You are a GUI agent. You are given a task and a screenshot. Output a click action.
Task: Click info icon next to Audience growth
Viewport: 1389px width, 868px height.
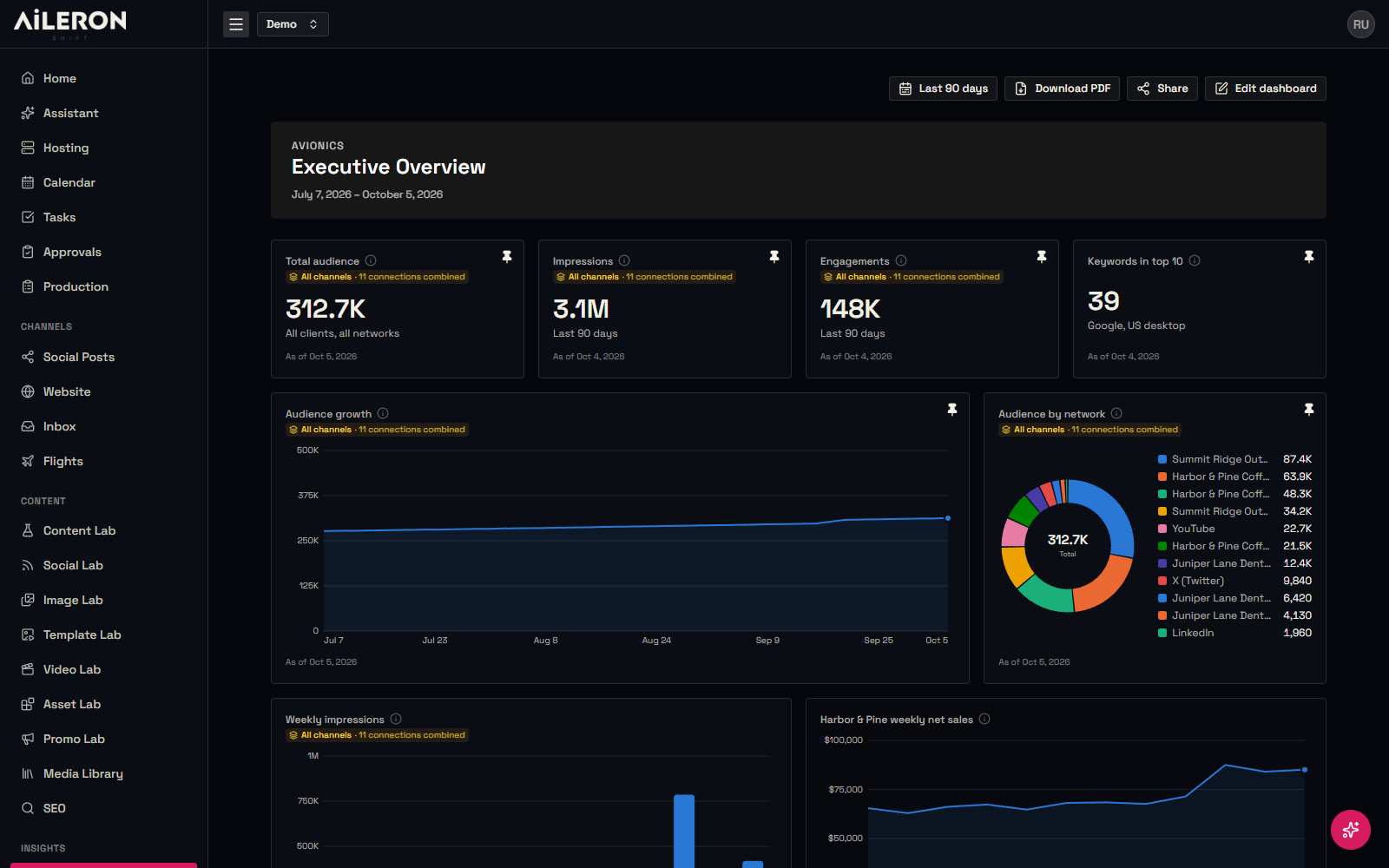(383, 413)
